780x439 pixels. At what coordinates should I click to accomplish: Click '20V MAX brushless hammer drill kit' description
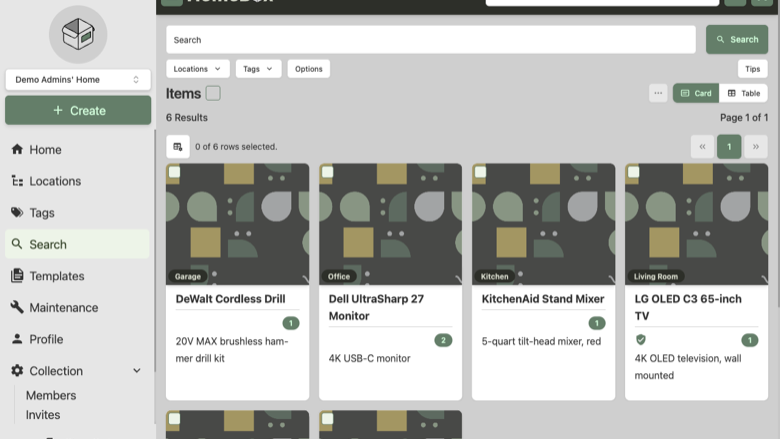coord(232,350)
